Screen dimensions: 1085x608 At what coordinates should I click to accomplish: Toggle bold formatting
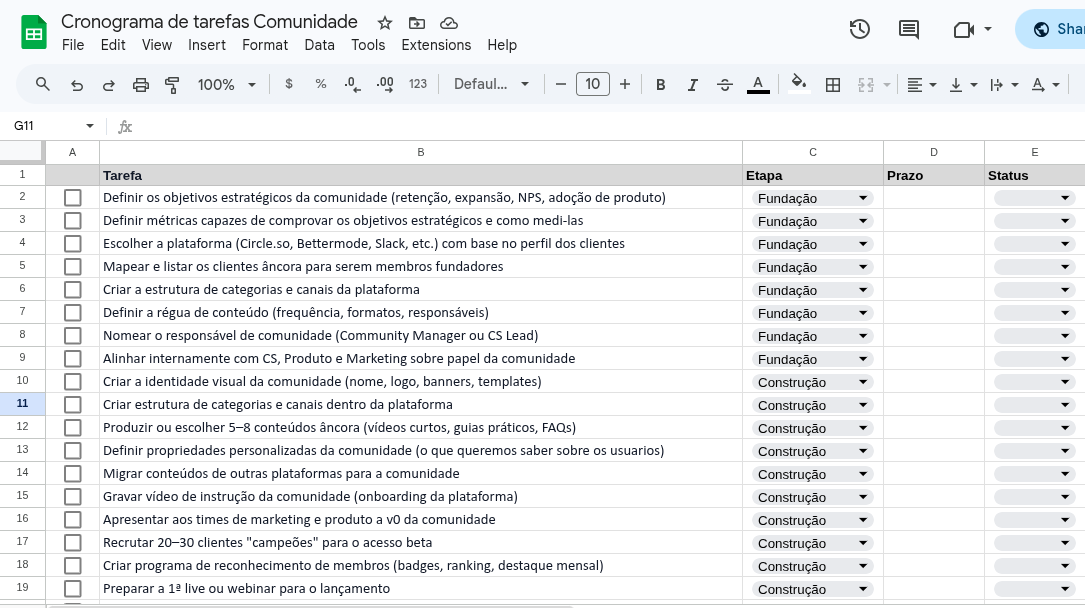[660, 84]
